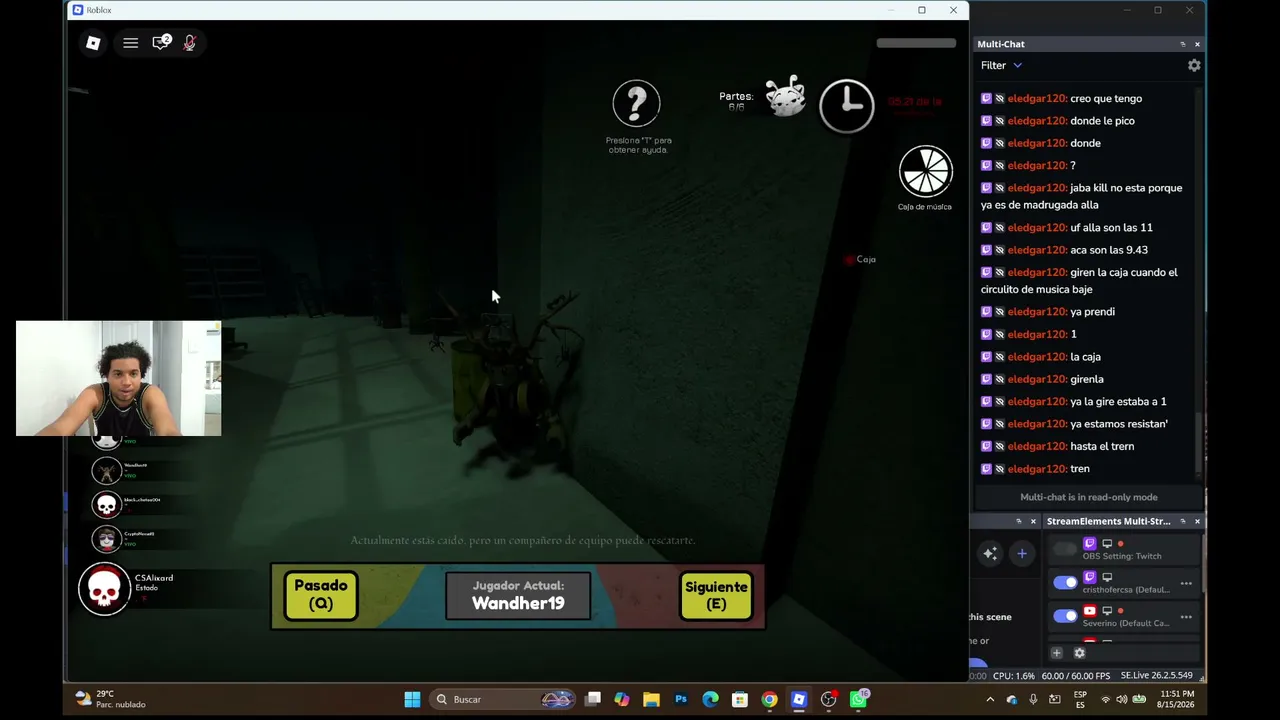
Task: Open the Roblox logo menu in-game
Action: pos(93,43)
